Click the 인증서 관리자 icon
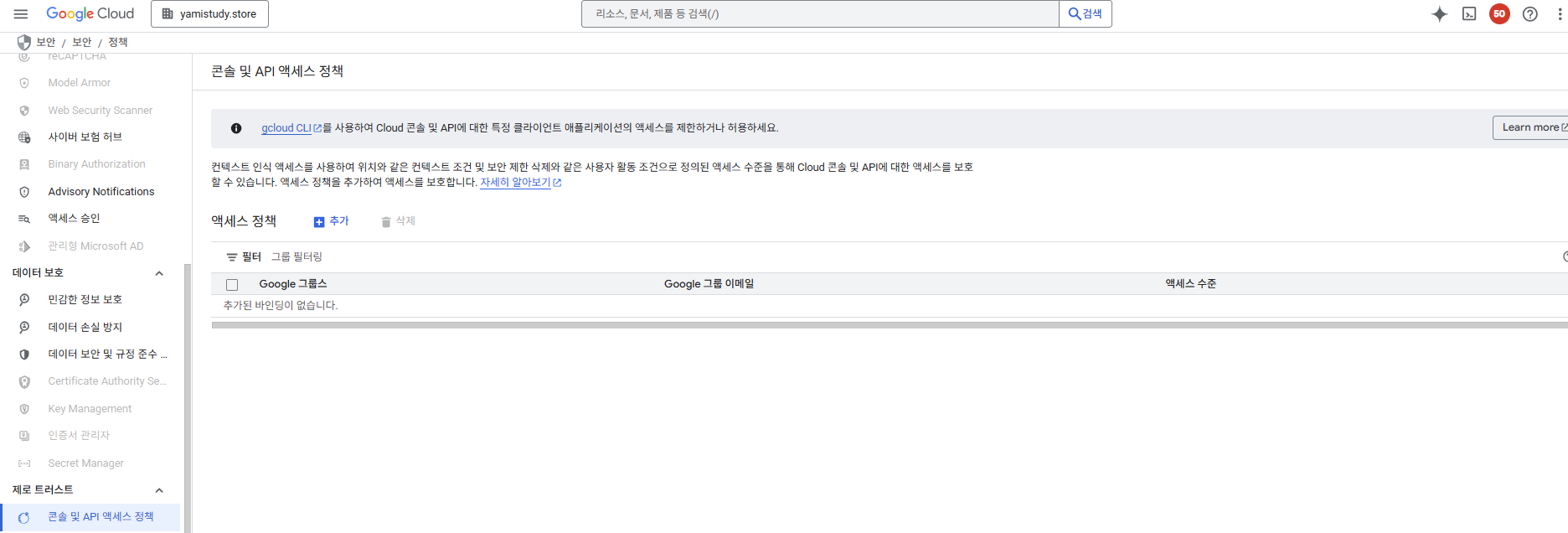Screen dimensions: 1568x533 click(24, 436)
